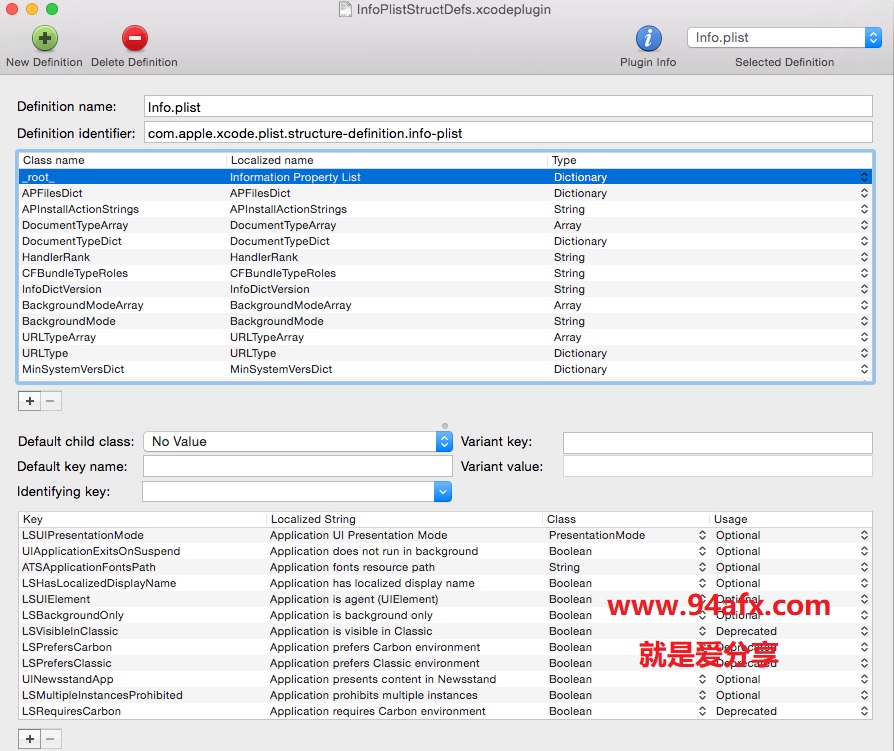Sort by the Key column header
The width and height of the screenshot is (894, 751).
[x=143, y=519]
